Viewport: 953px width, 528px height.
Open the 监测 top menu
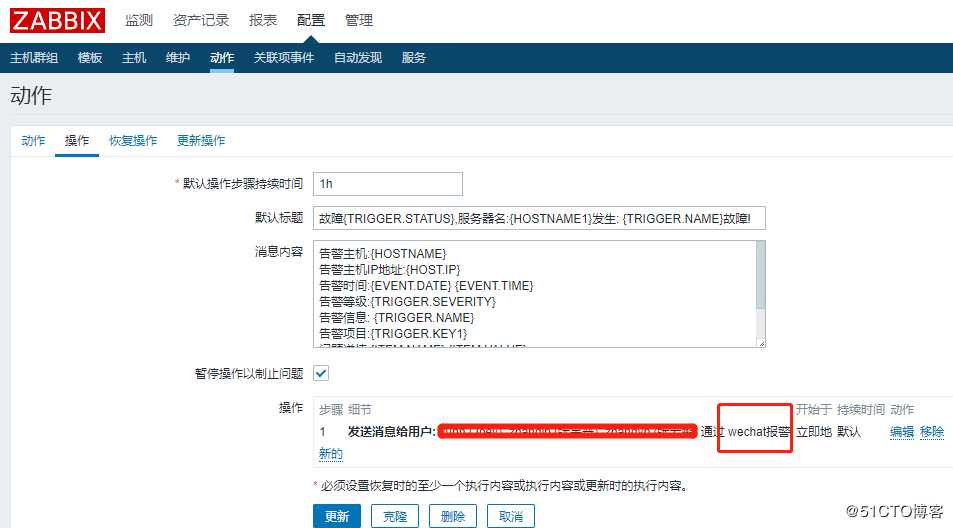(139, 20)
